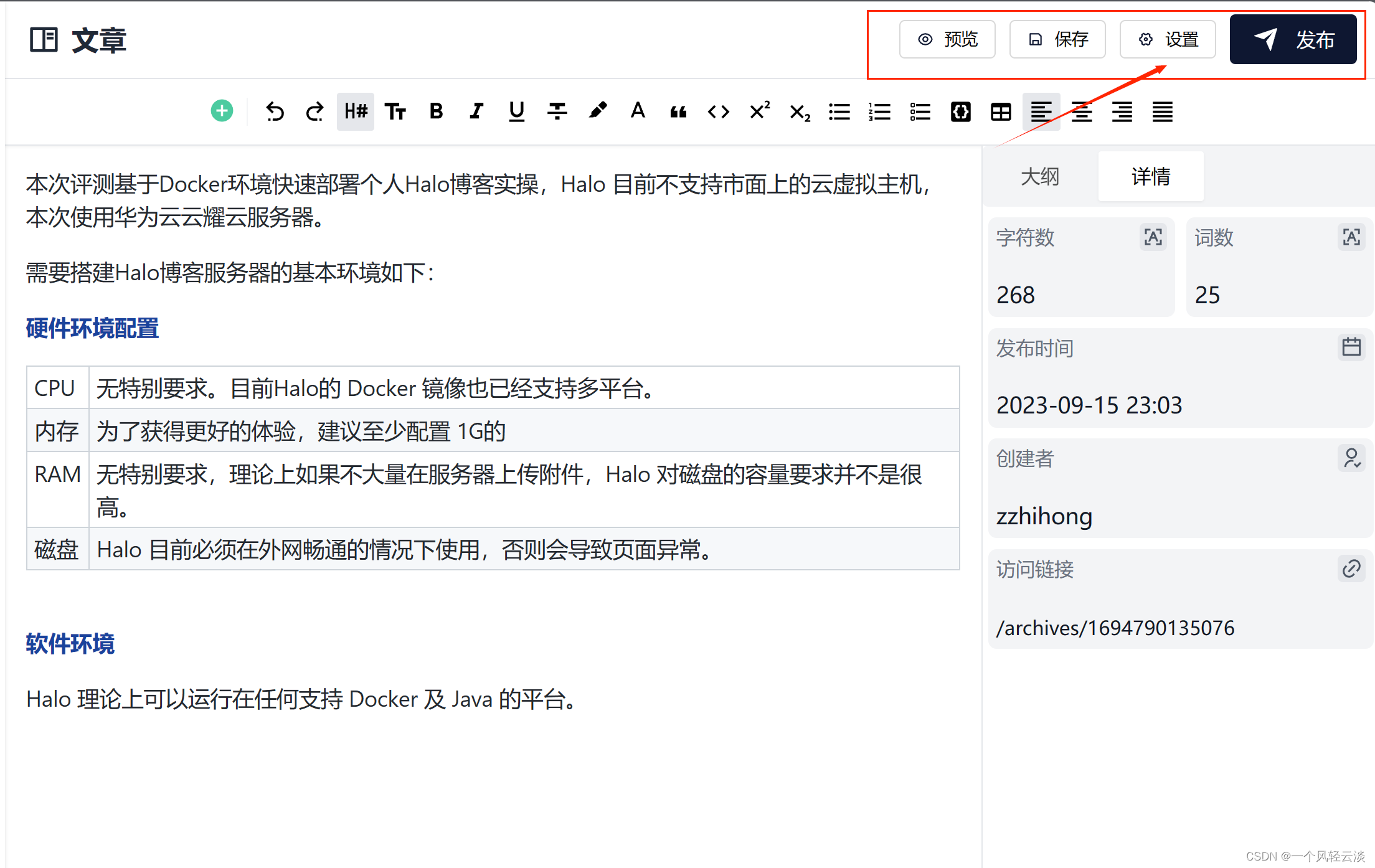
Task: Click the 硬件环境配置 heading text
Action: [x=92, y=328]
